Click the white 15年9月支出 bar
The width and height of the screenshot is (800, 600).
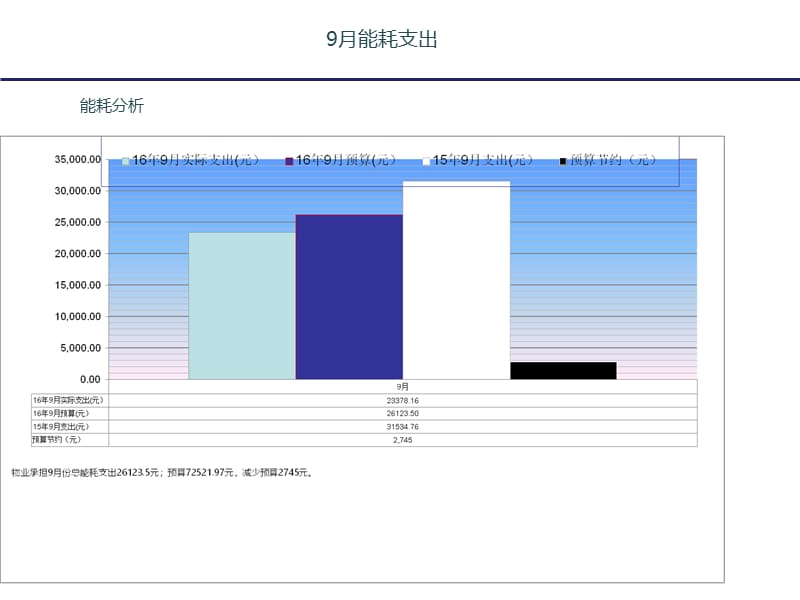(x=457, y=280)
